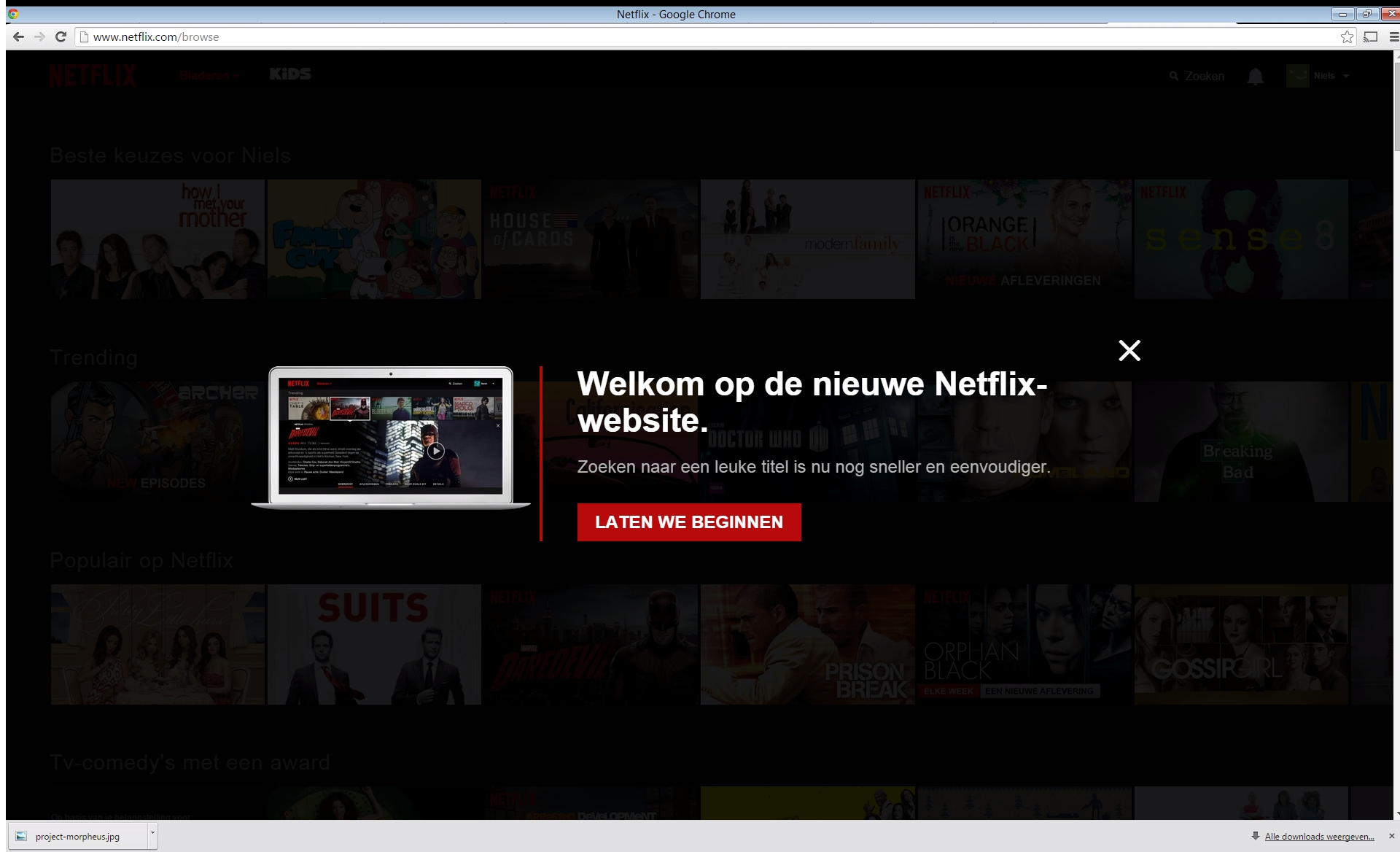Click the cast screen icon
This screenshot has height=852, width=1400.
point(1371,37)
